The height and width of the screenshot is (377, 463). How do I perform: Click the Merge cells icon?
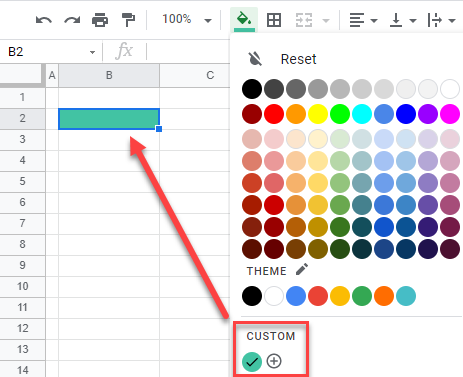coord(304,20)
